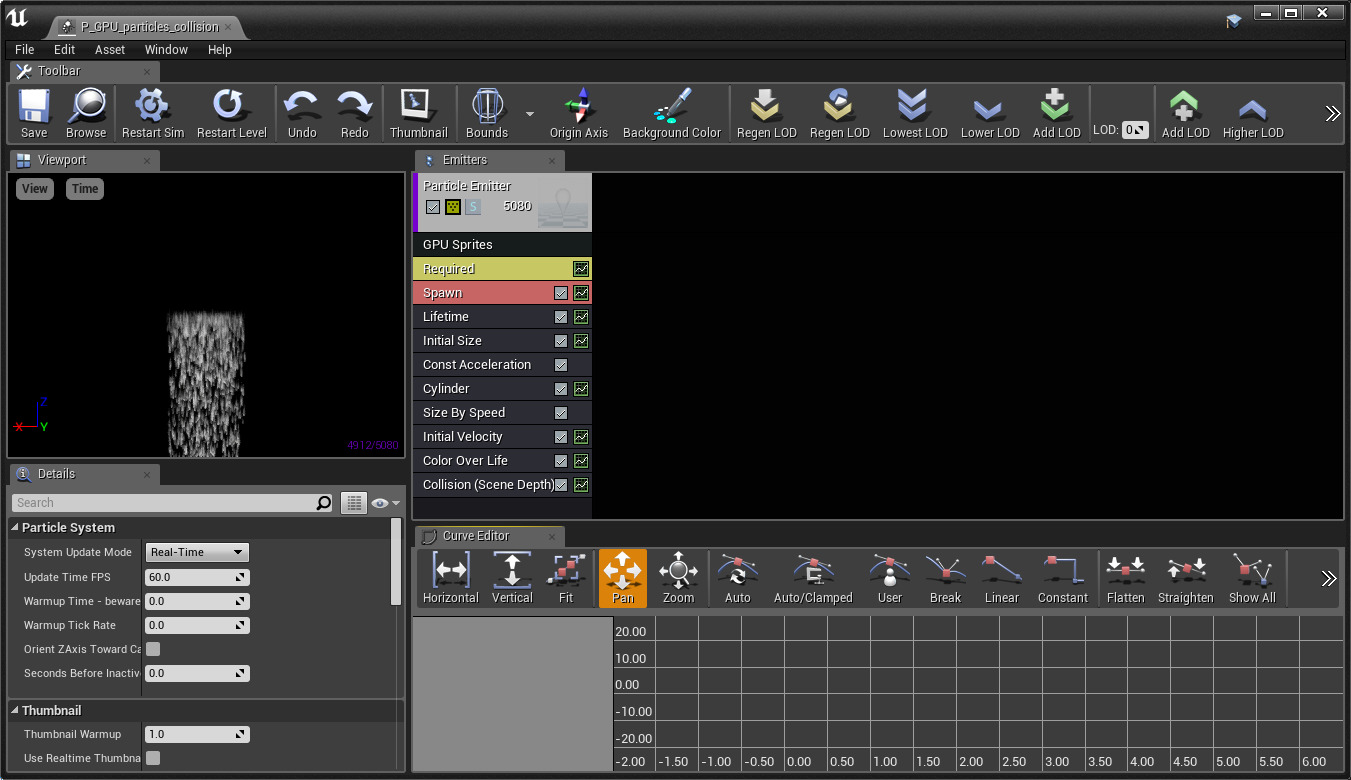Screen dimensions: 1351x780
Task: Click the Details search input field
Action: tap(165, 503)
